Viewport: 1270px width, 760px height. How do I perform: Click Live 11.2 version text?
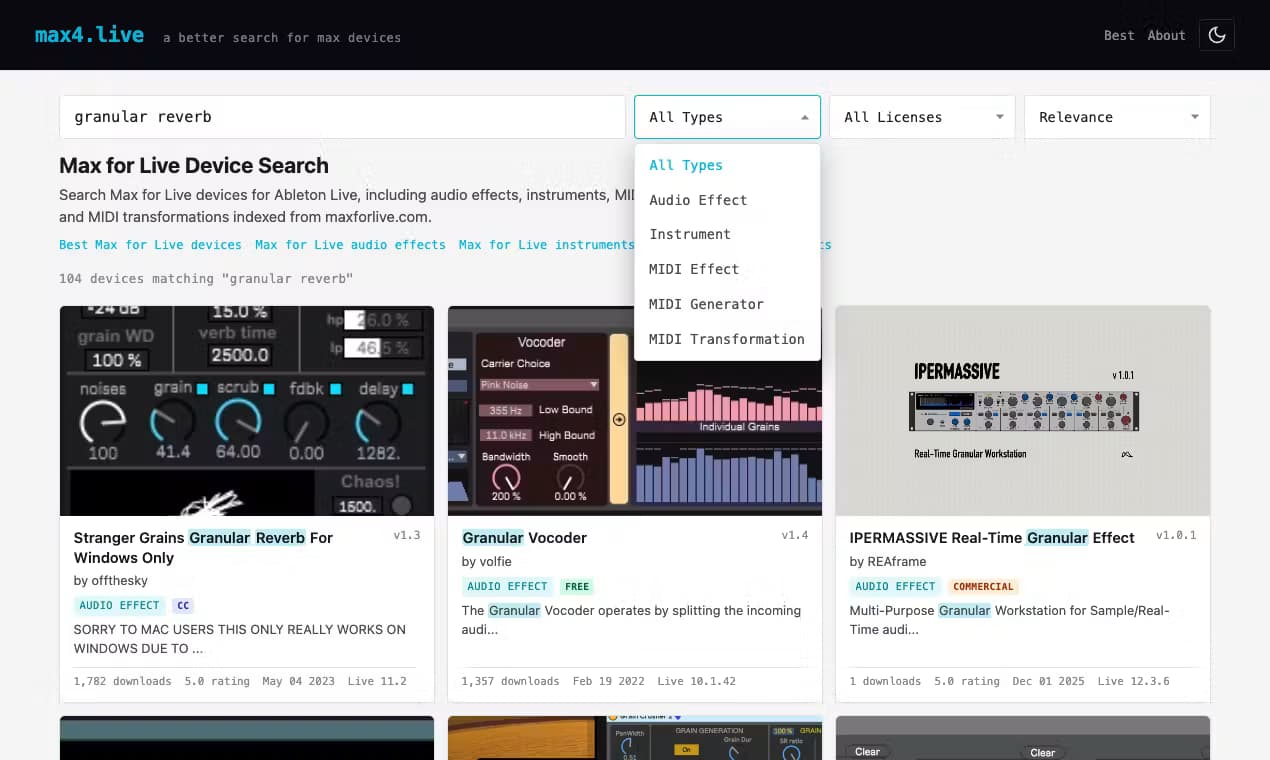tap(376, 681)
